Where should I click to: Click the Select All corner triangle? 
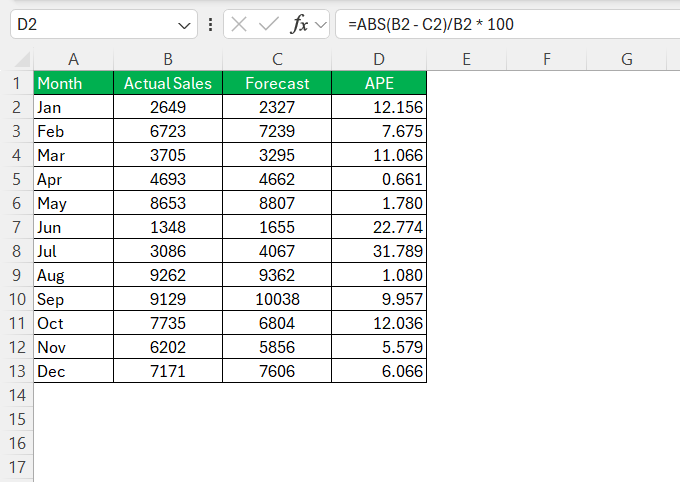[20, 59]
